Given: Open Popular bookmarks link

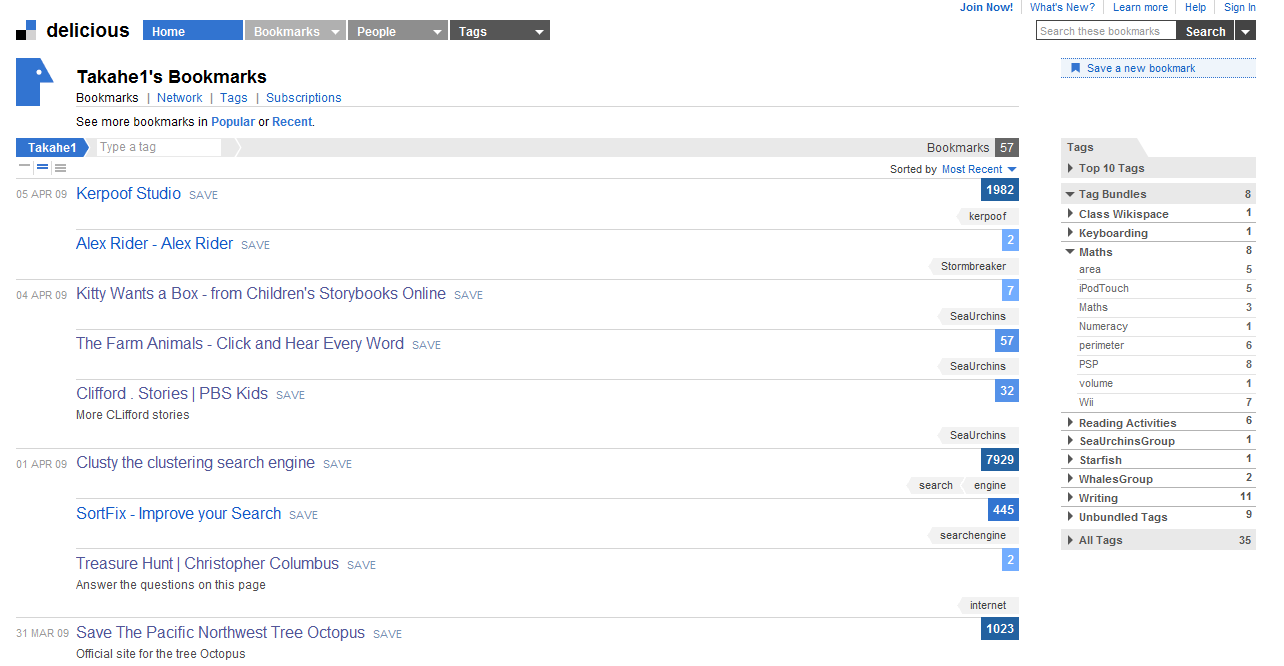Looking at the screenshot, I should [x=233, y=122].
